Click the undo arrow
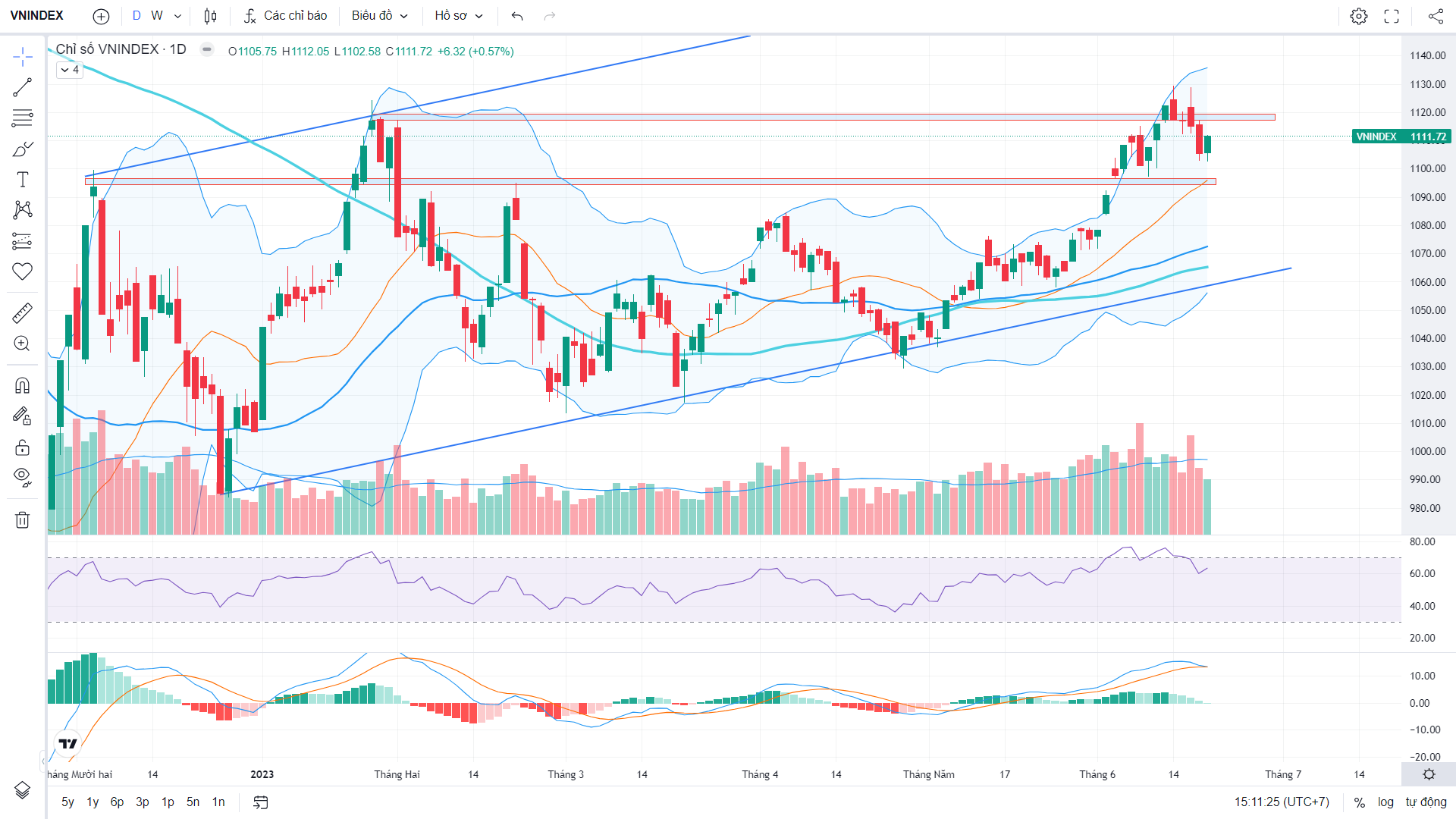This screenshot has width=1456, height=819. coord(517,16)
